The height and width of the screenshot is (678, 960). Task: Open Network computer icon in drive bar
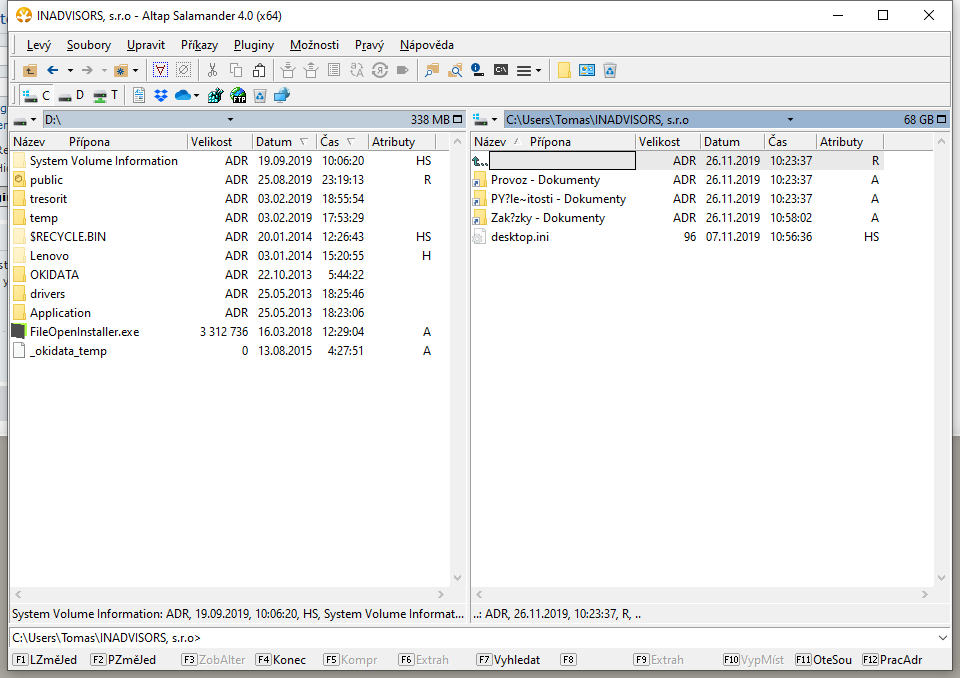(282, 96)
